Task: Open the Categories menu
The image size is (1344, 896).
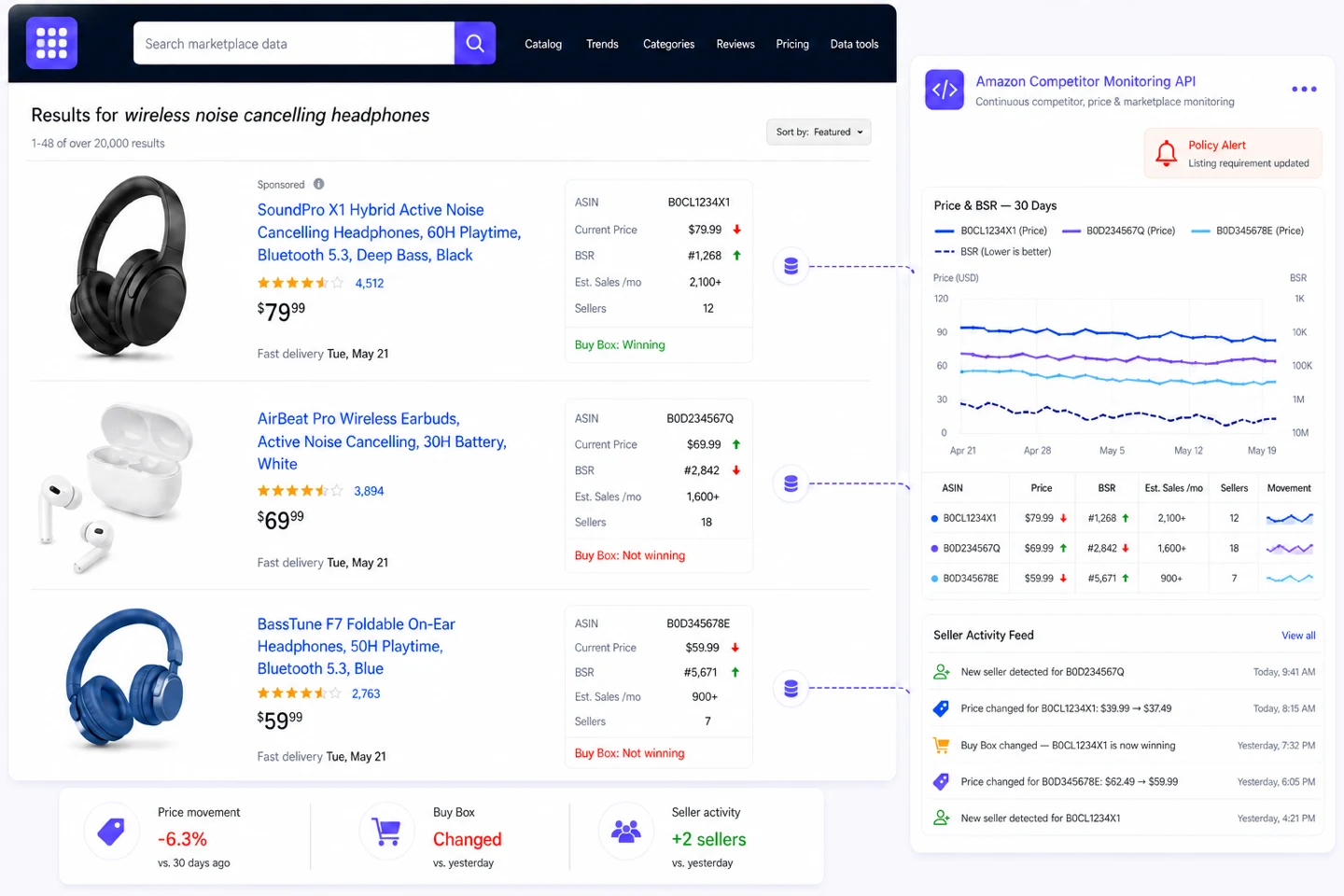Action: point(668,44)
